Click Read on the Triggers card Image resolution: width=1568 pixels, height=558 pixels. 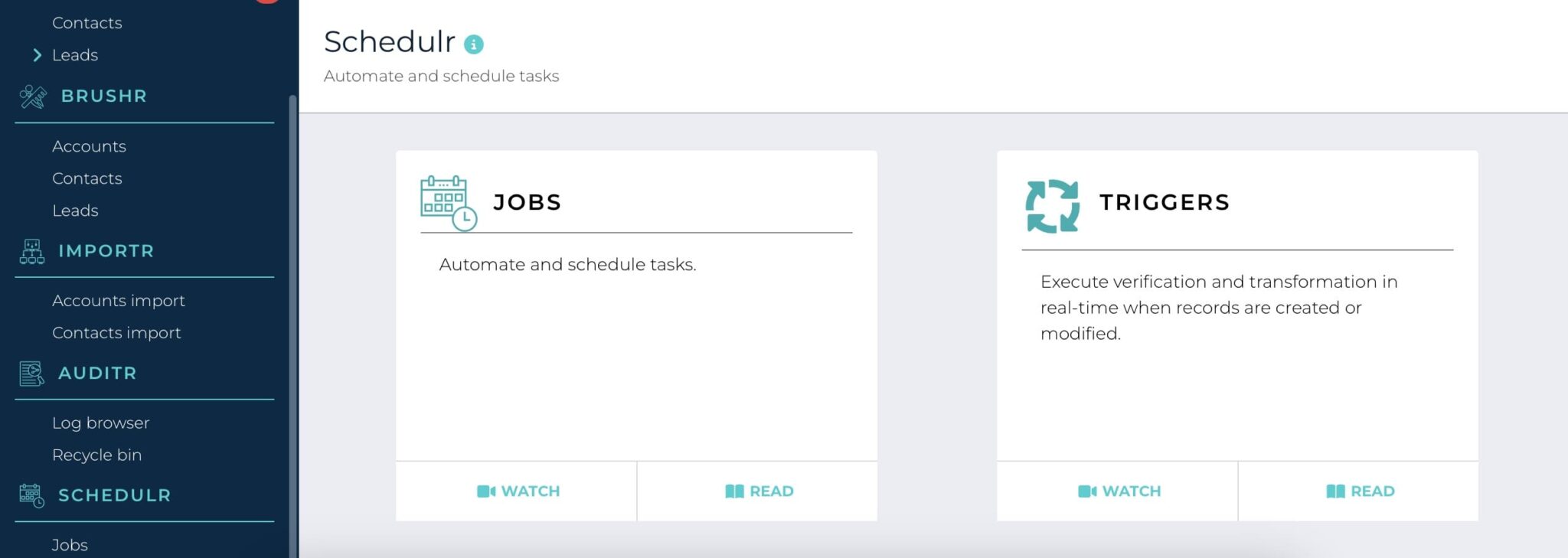coord(1361,491)
